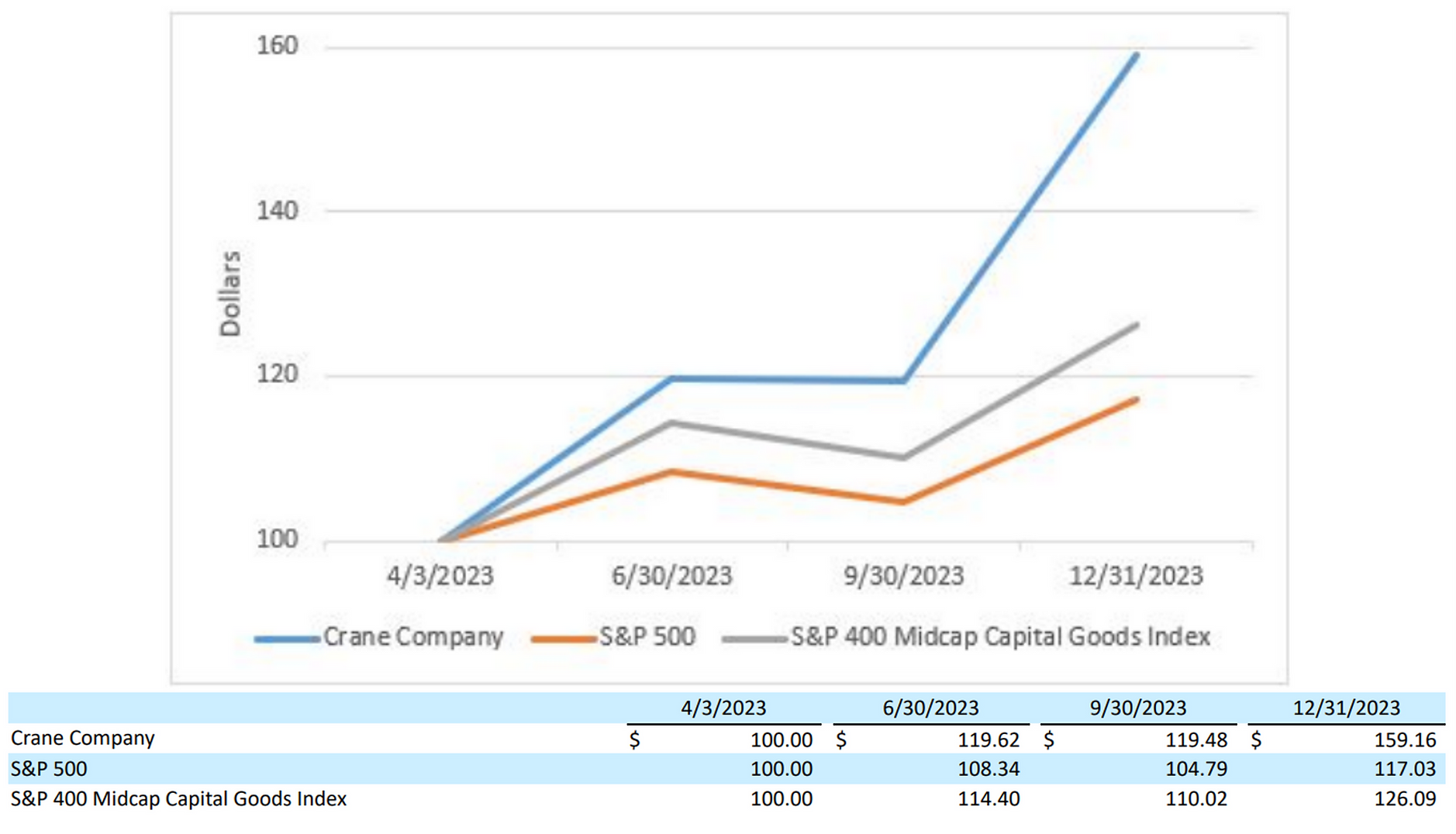Click the orange line point at 9/30/2023
Viewport: 1456px width, 834px height.
point(903,501)
